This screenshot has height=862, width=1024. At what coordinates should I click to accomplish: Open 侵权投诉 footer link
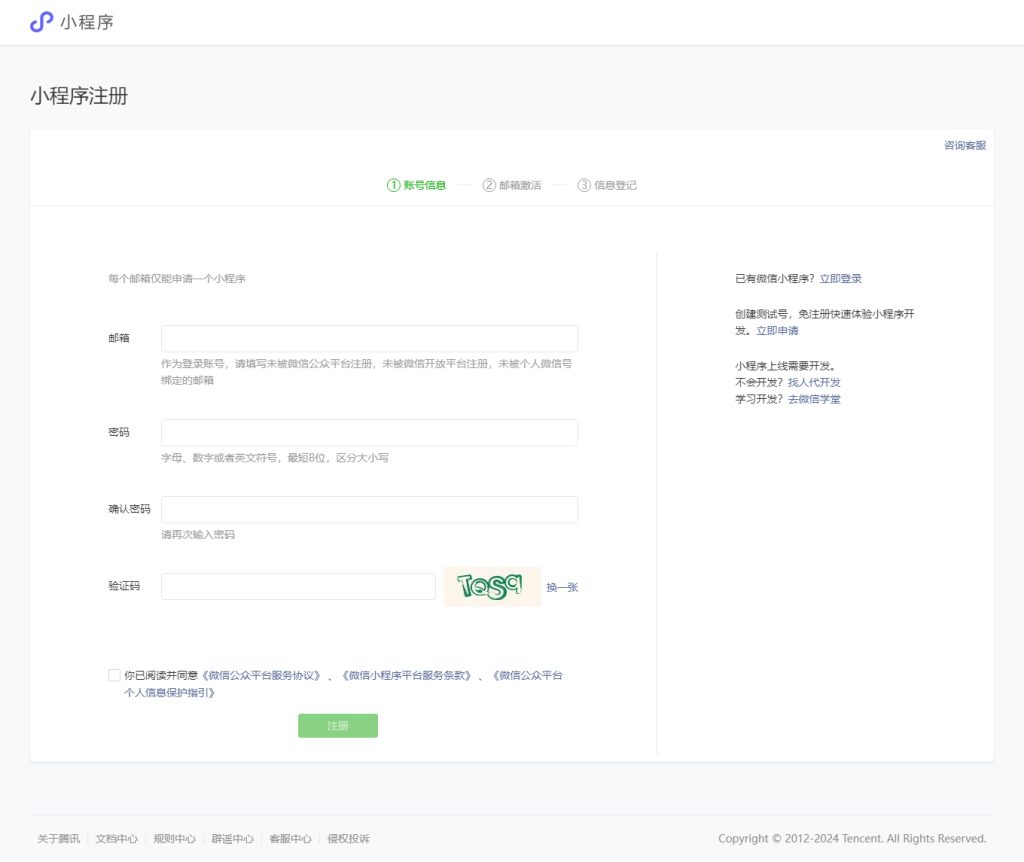(x=348, y=838)
